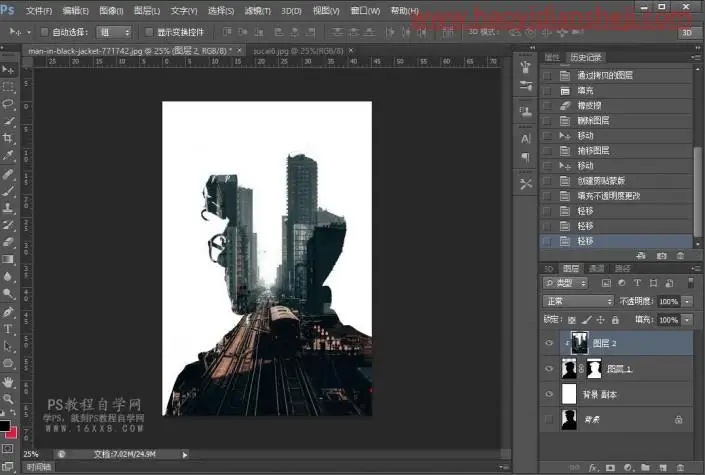
Task: Open Move tool preset picker arrow
Action: [29, 32]
